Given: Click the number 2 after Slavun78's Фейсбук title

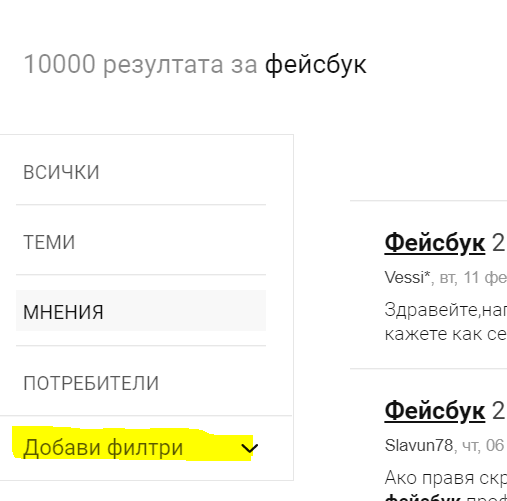Looking at the screenshot, I should tap(498, 411).
